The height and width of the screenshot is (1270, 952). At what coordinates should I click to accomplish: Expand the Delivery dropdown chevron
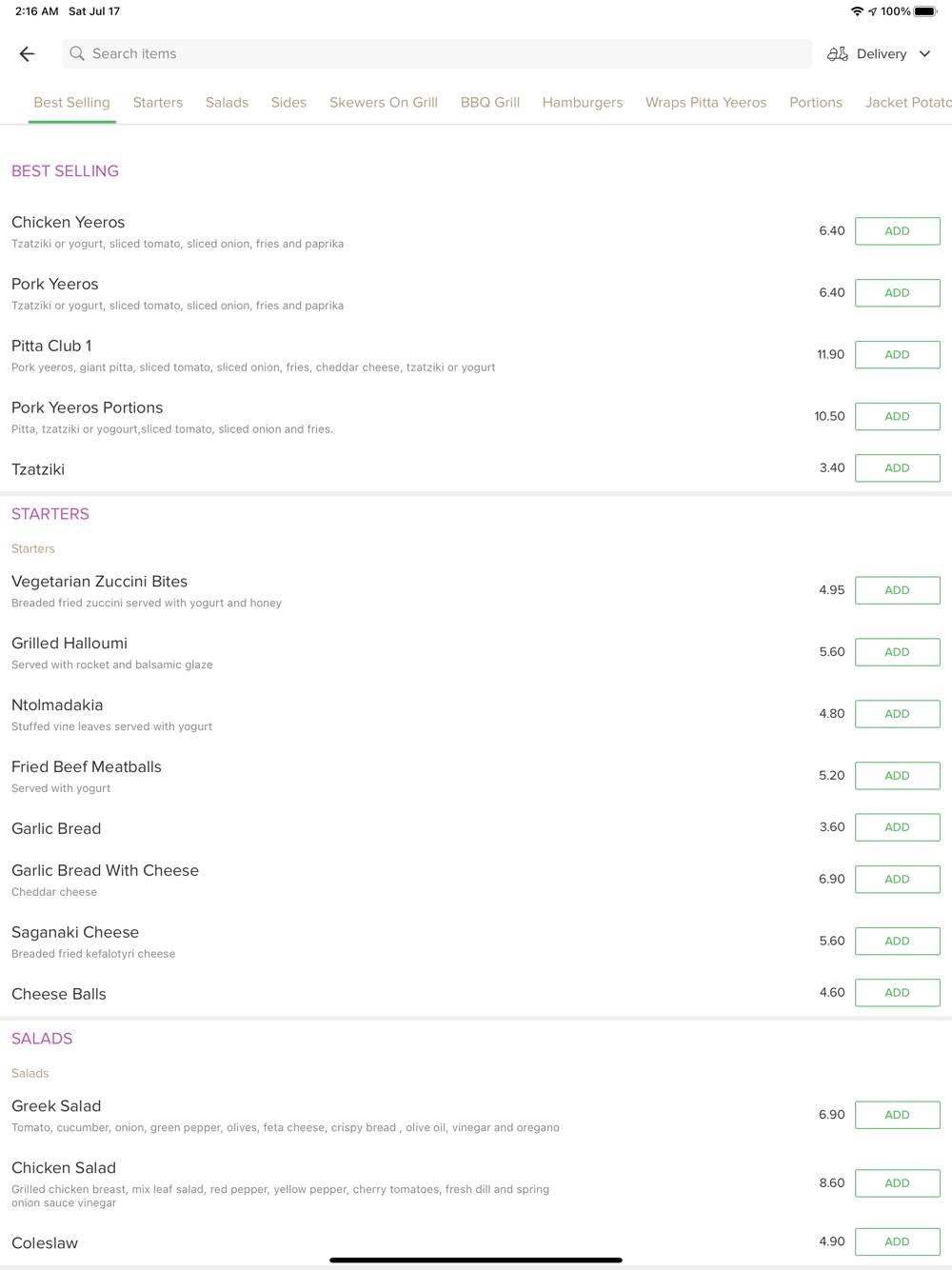pos(924,54)
